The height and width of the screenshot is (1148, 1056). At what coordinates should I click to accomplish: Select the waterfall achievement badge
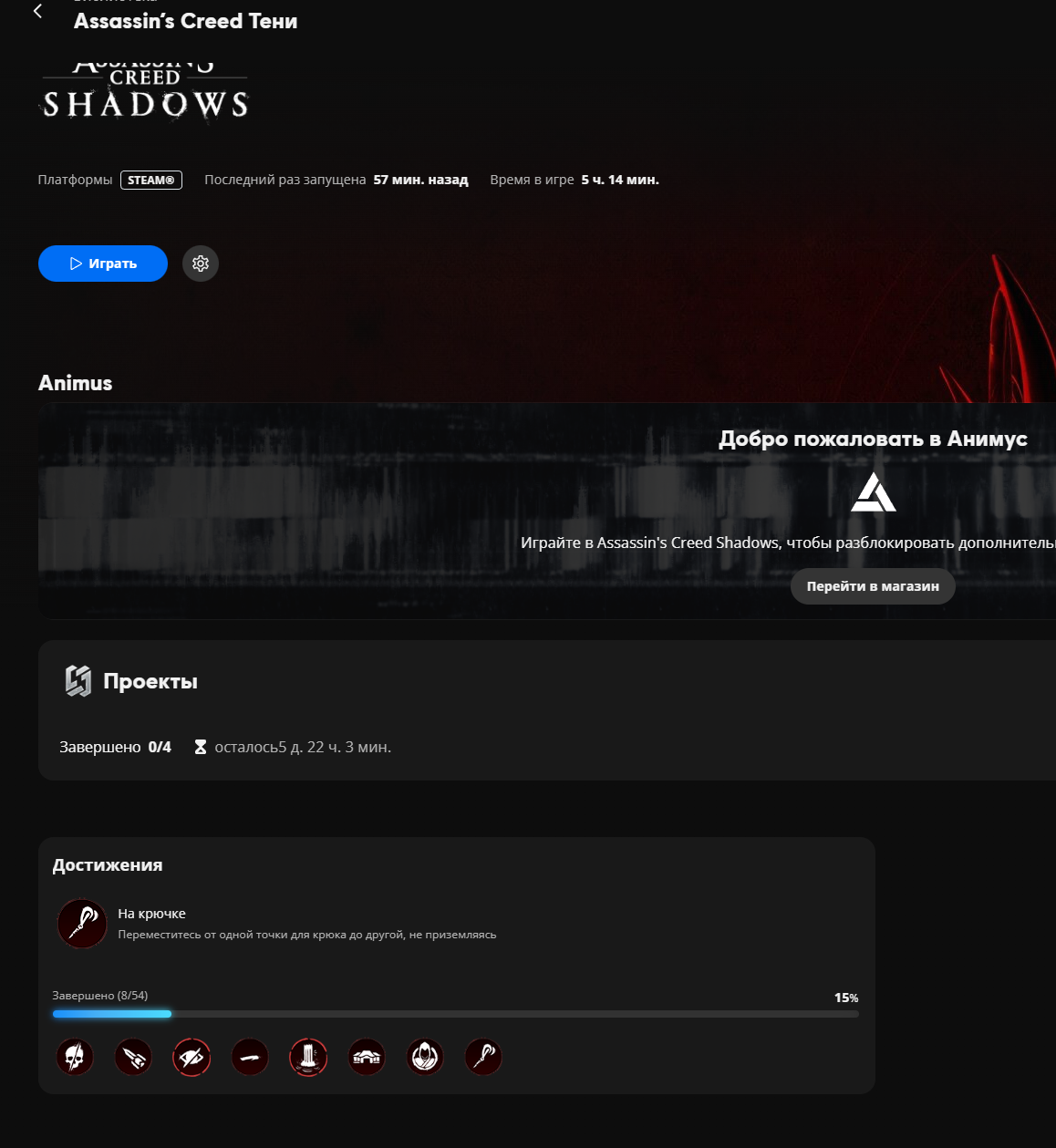pos(308,1057)
